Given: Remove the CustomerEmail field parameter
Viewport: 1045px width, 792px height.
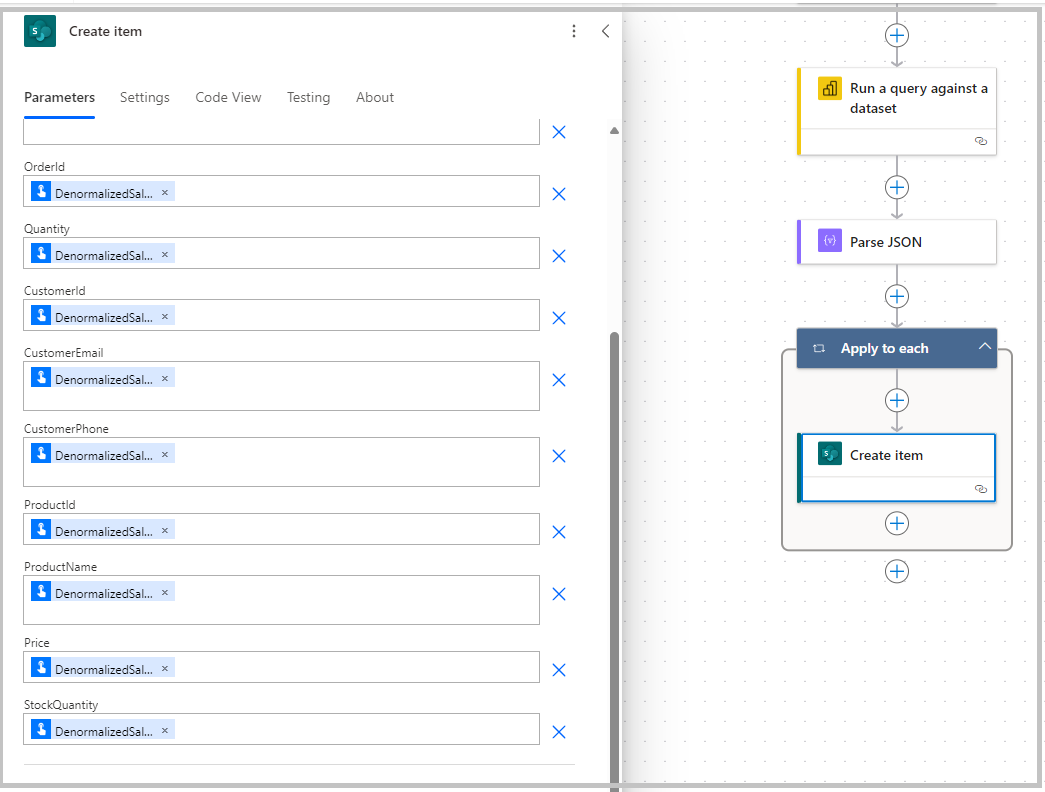Looking at the screenshot, I should point(559,380).
